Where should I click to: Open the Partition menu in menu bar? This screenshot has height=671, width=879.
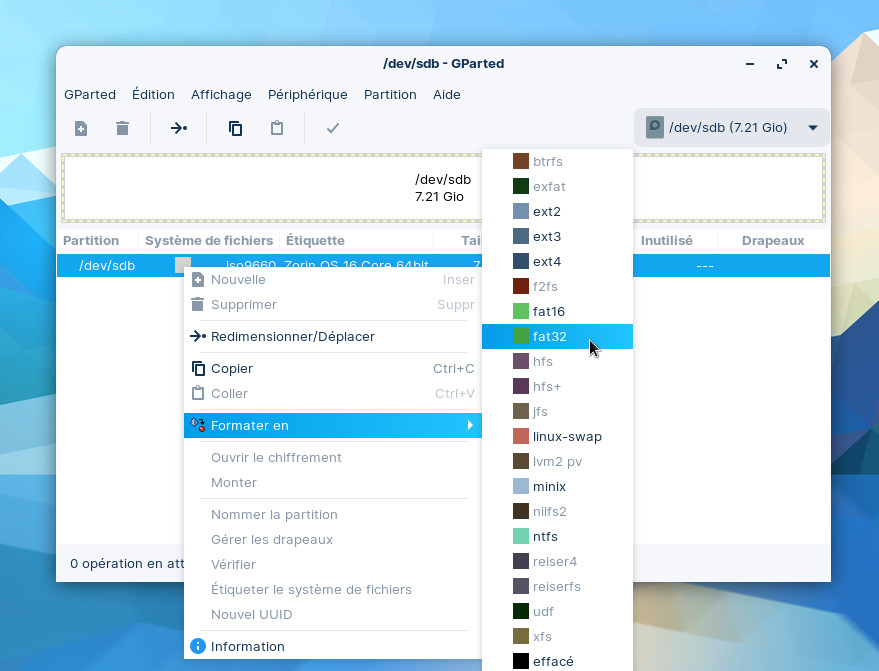pyautogui.click(x=390, y=94)
